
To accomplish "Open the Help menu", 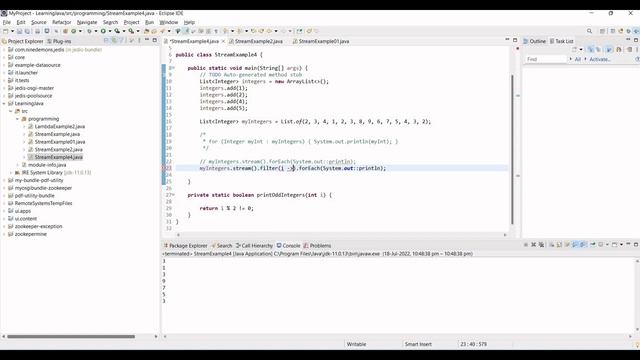I will pos(189,22).
